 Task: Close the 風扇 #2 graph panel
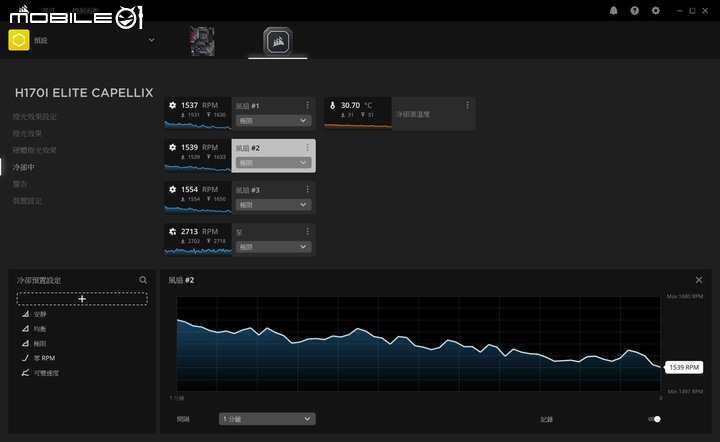(699, 280)
